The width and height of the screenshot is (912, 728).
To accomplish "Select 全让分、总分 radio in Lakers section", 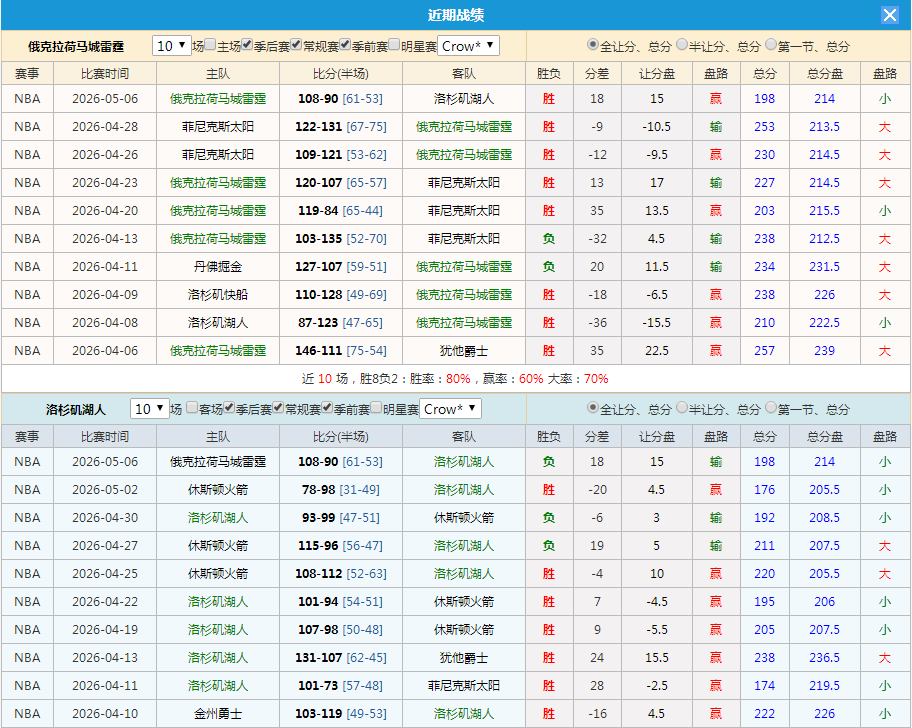I will (593, 408).
